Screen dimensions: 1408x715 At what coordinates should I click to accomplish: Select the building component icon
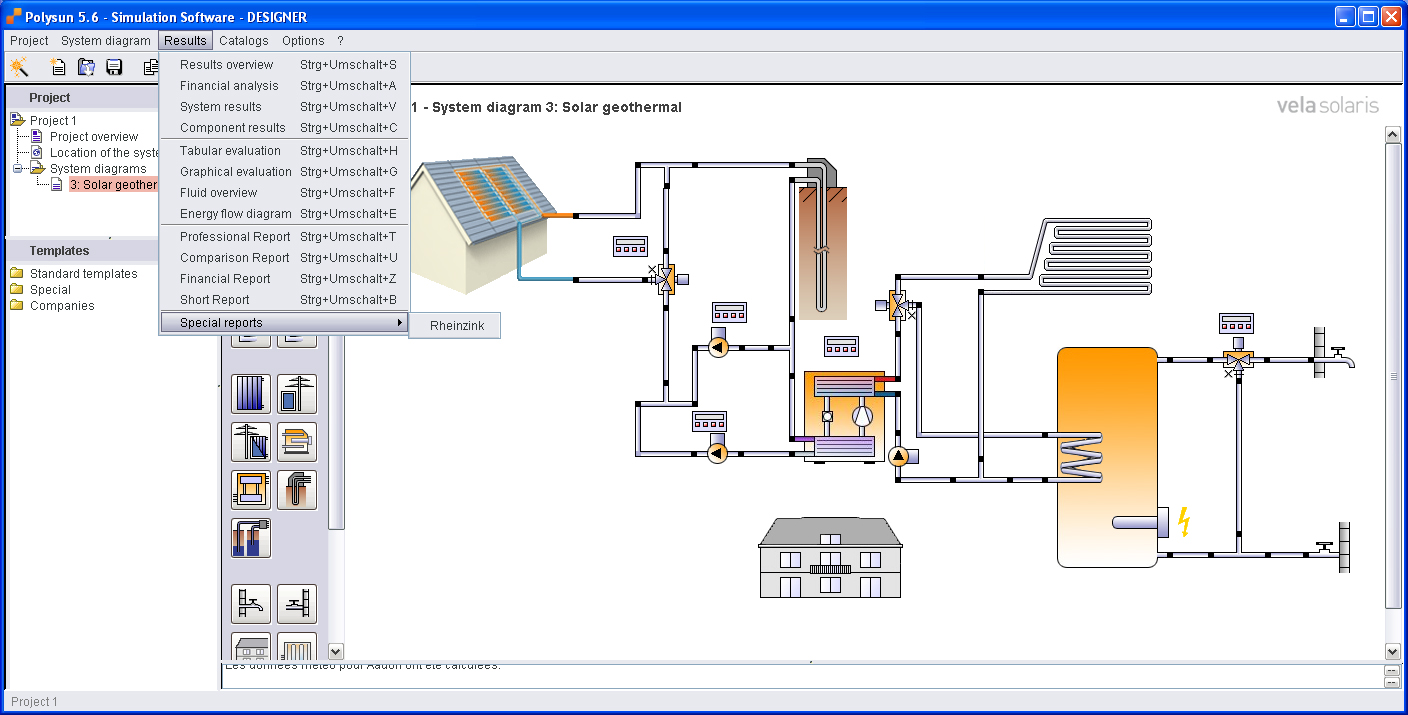[x=250, y=650]
